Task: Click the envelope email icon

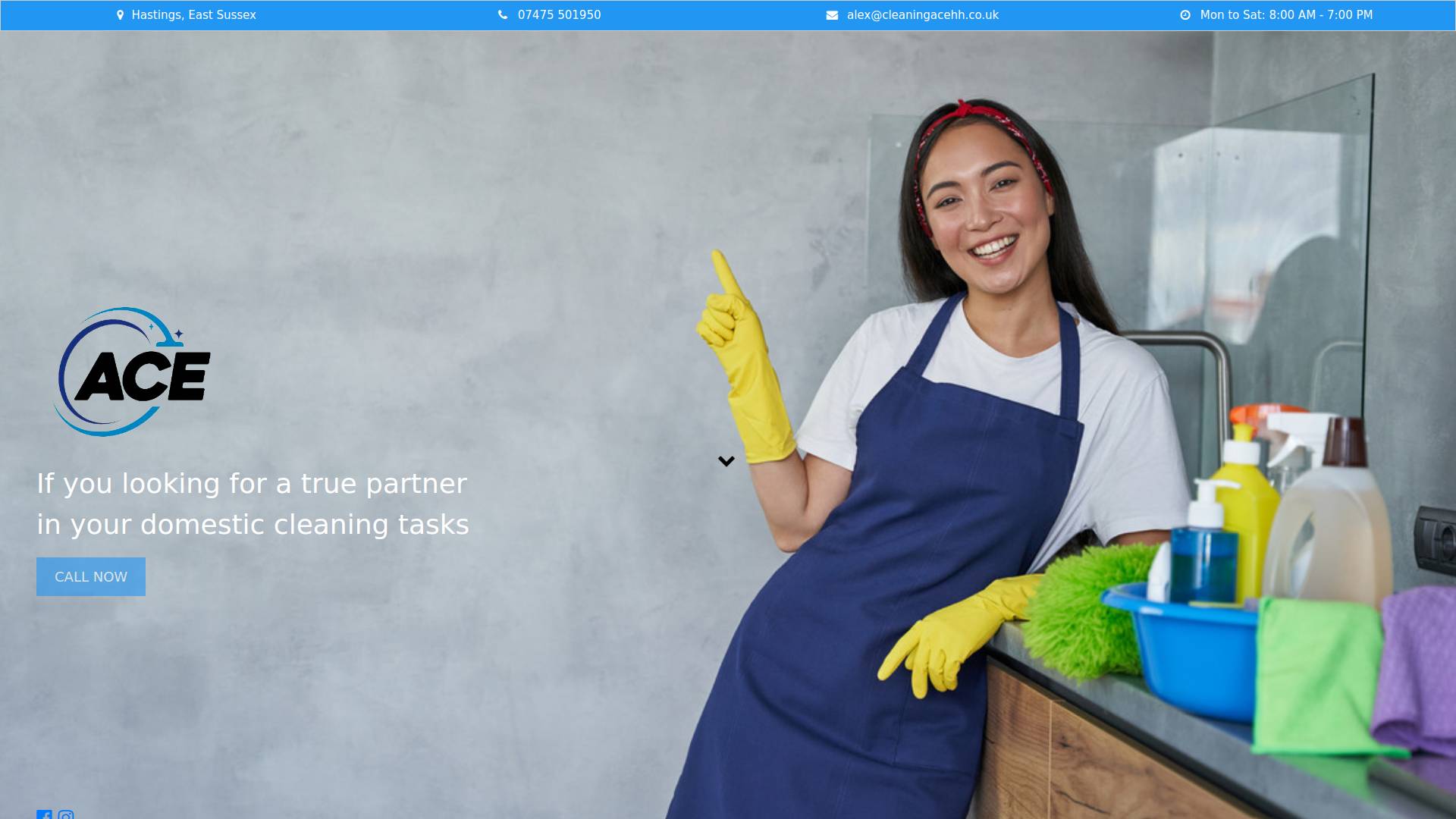Action: coord(832,15)
